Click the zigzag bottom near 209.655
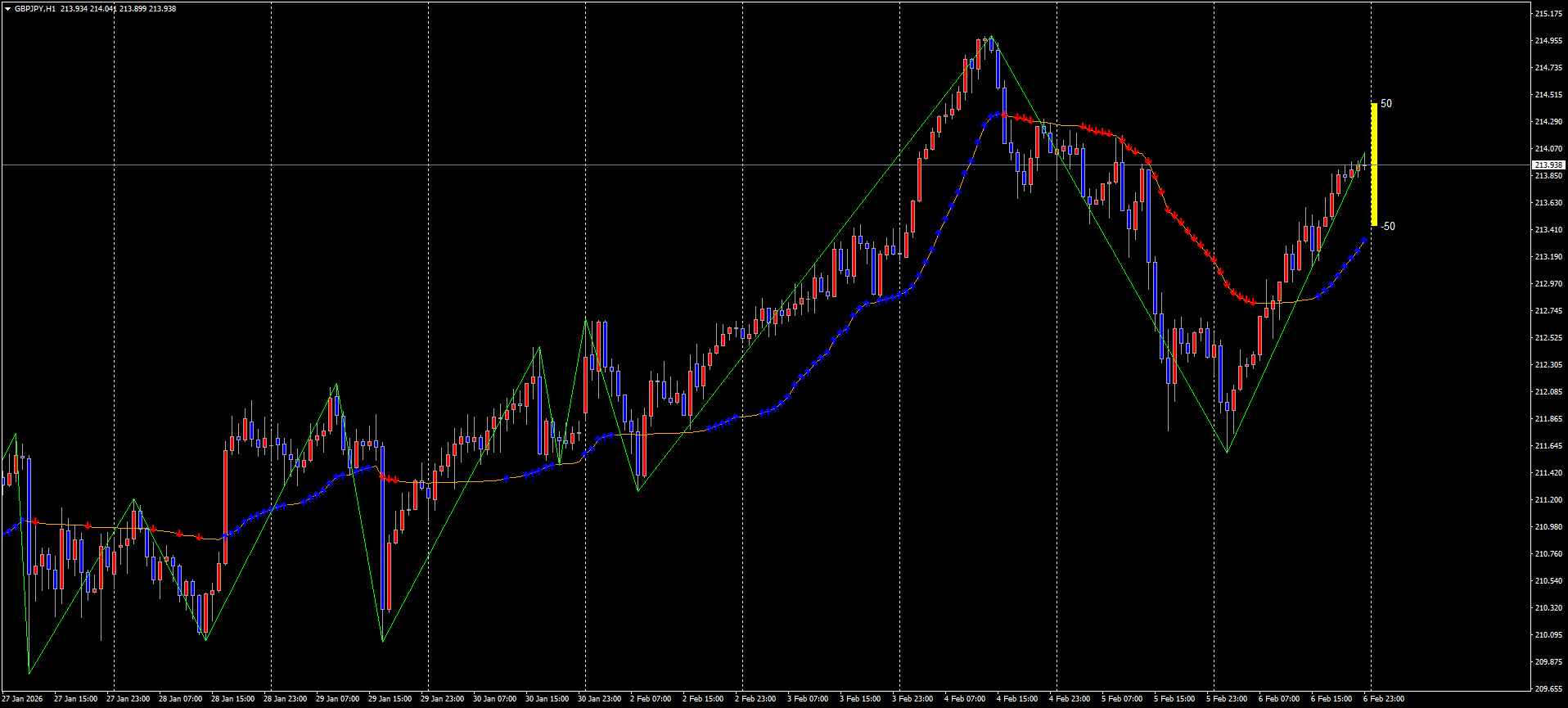This screenshot has width=1568, height=708. 29,673
